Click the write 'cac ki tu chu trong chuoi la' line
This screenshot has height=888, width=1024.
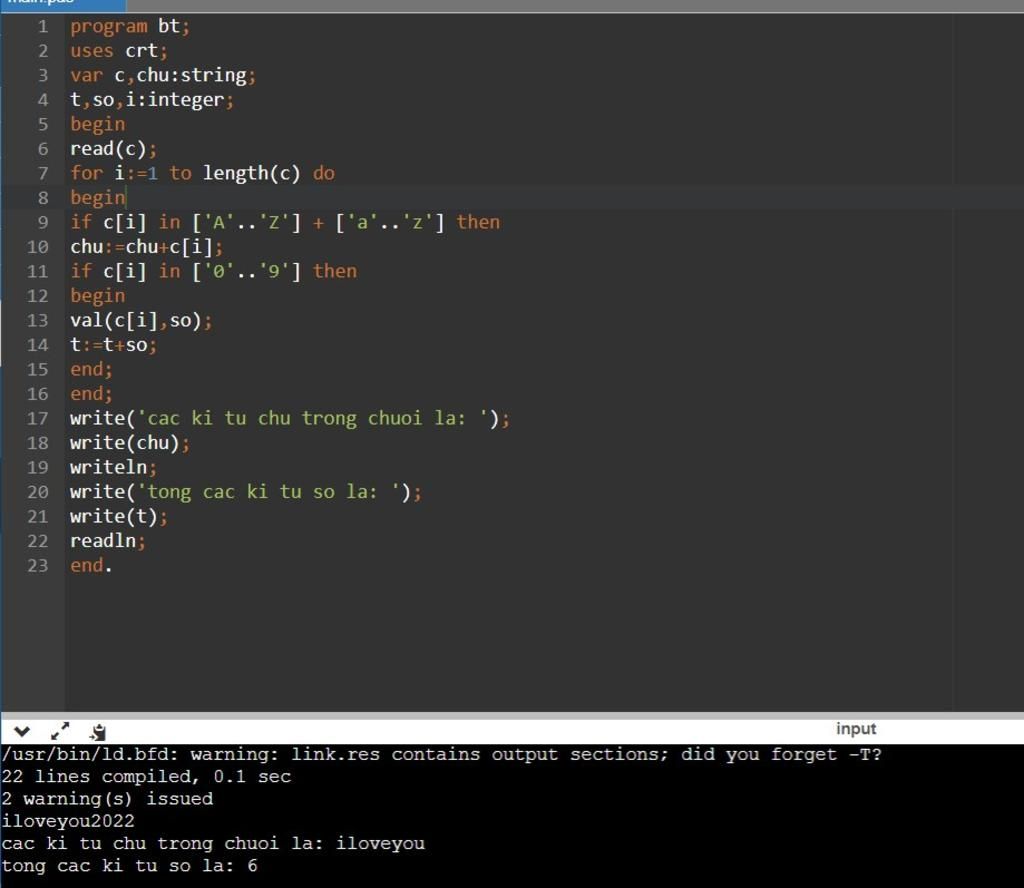[x=290, y=419]
